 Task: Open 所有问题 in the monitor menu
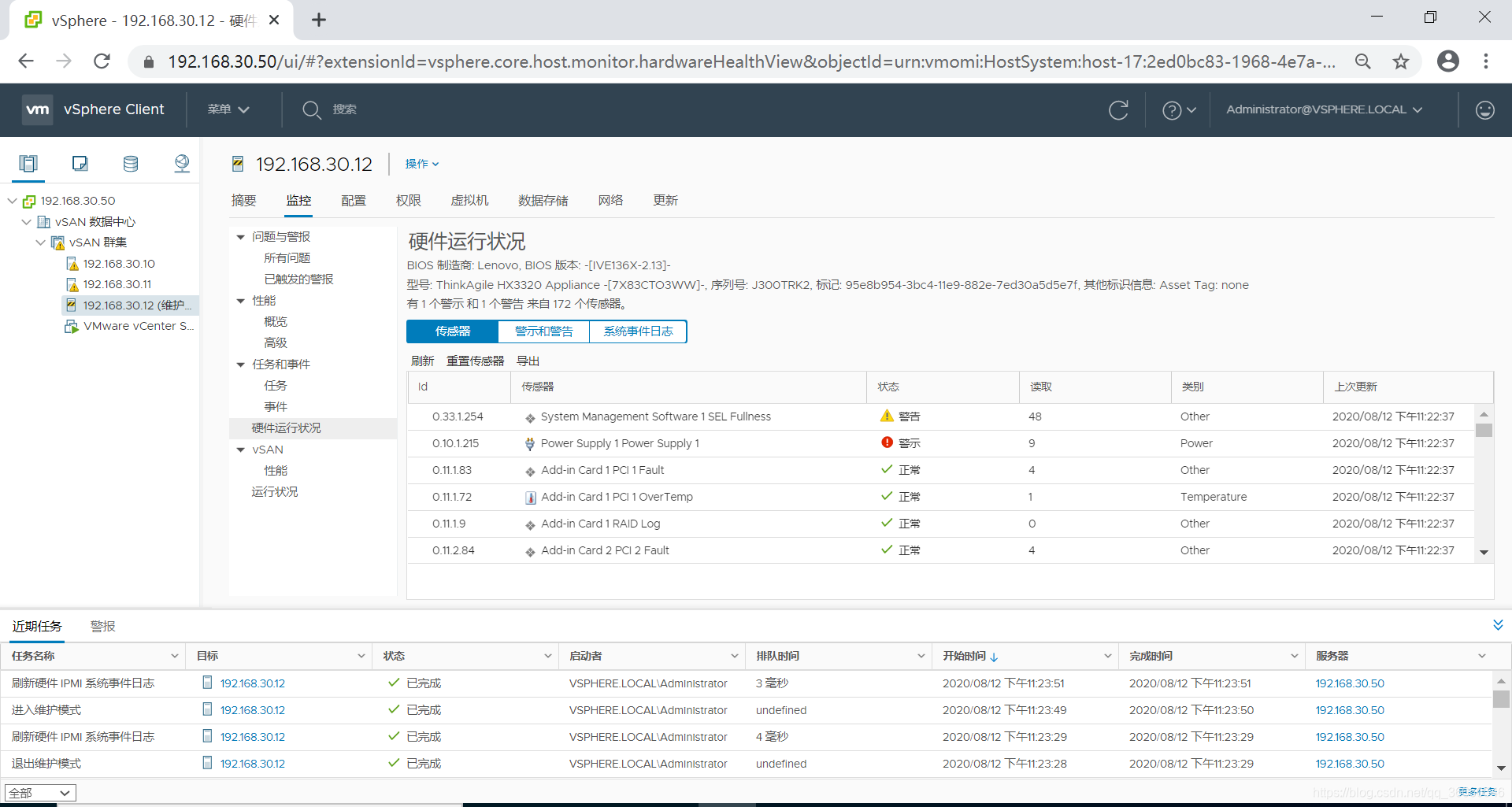[x=287, y=258]
